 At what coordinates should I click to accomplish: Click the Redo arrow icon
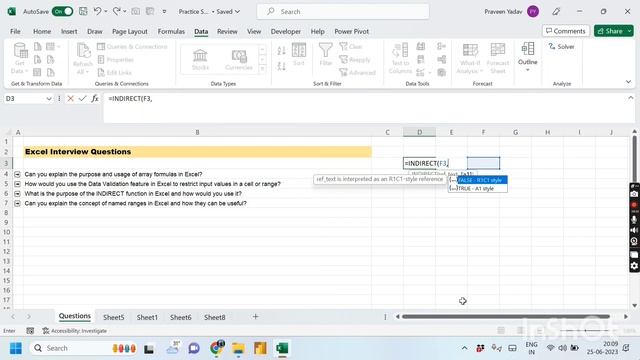coord(116,11)
